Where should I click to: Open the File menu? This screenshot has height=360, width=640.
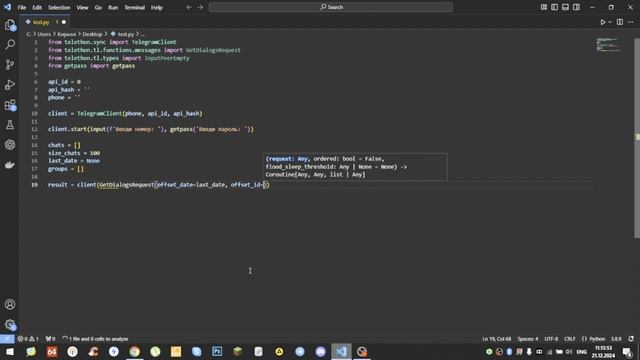(22, 7)
